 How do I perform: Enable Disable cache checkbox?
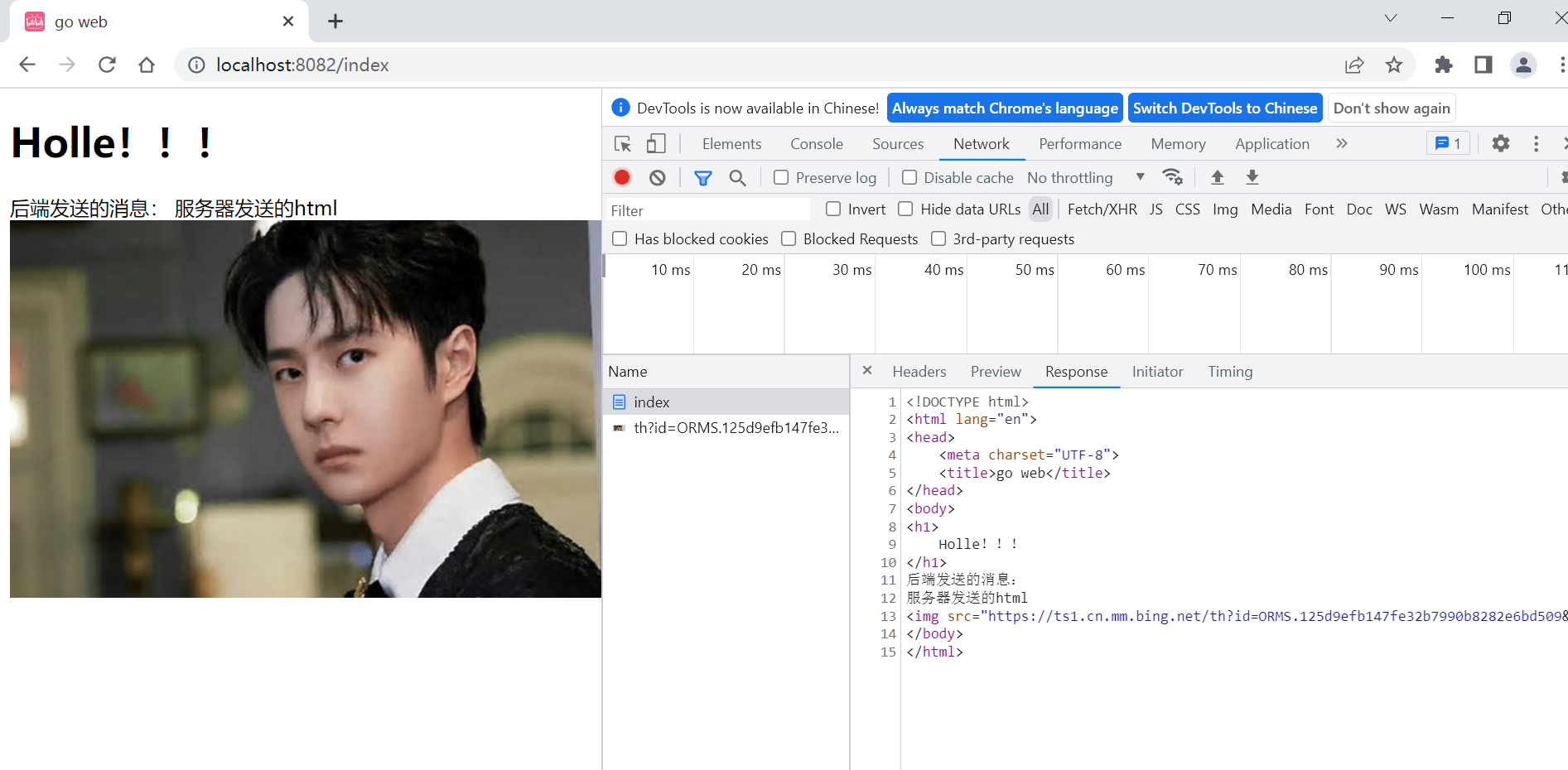coord(909,177)
